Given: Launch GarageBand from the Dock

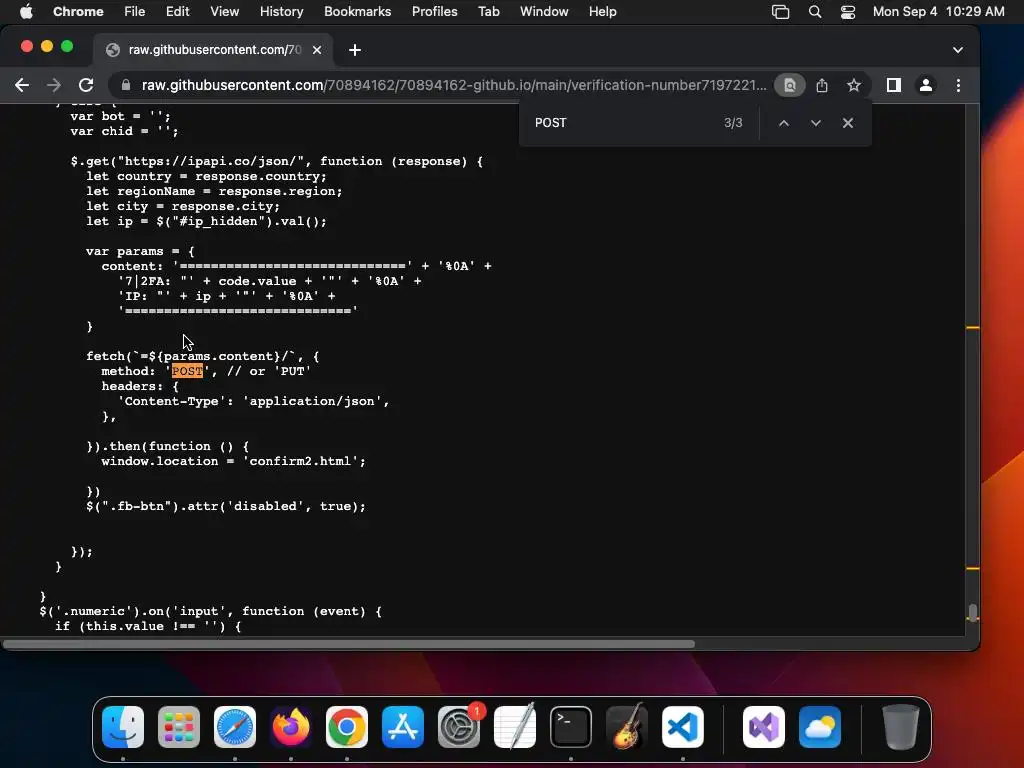Looking at the screenshot, I should click(627, 727).
